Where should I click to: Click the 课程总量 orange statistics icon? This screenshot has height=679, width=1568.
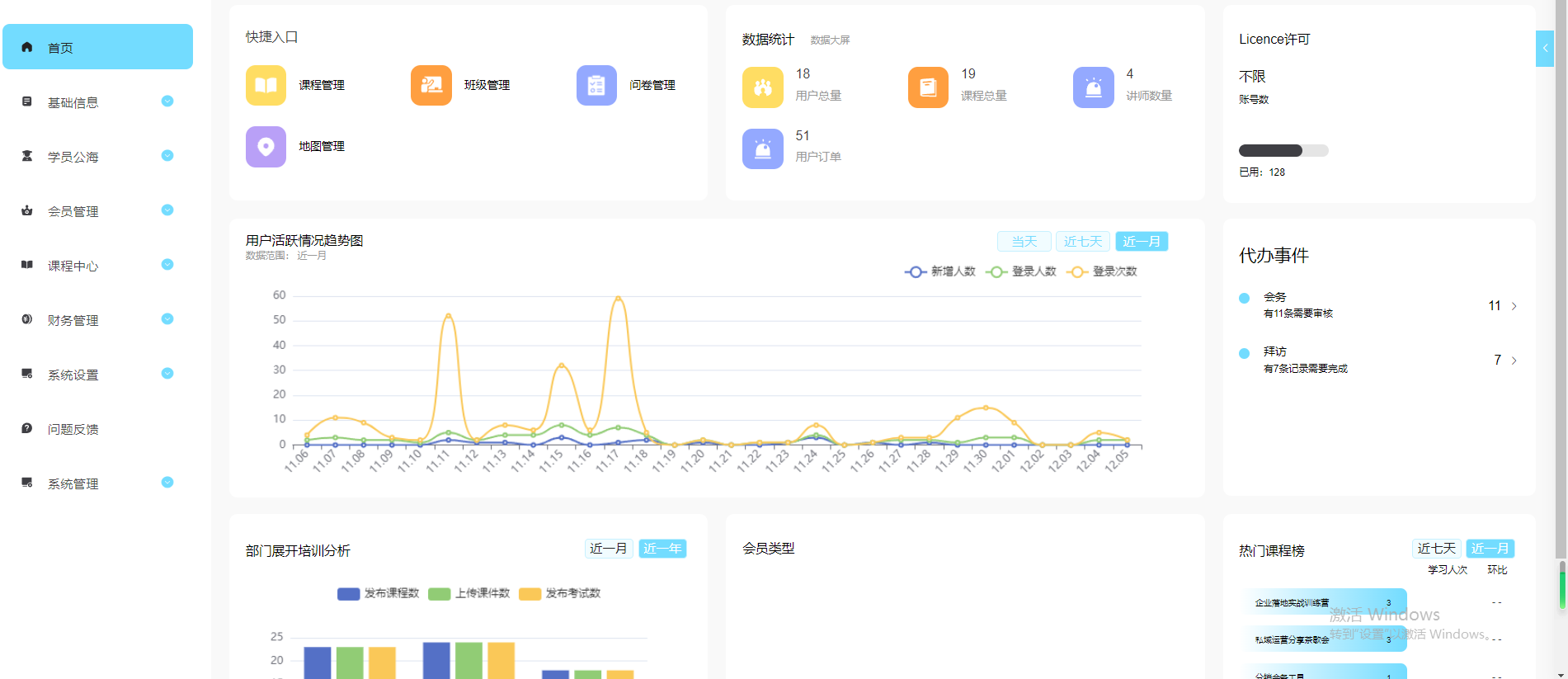928,87
